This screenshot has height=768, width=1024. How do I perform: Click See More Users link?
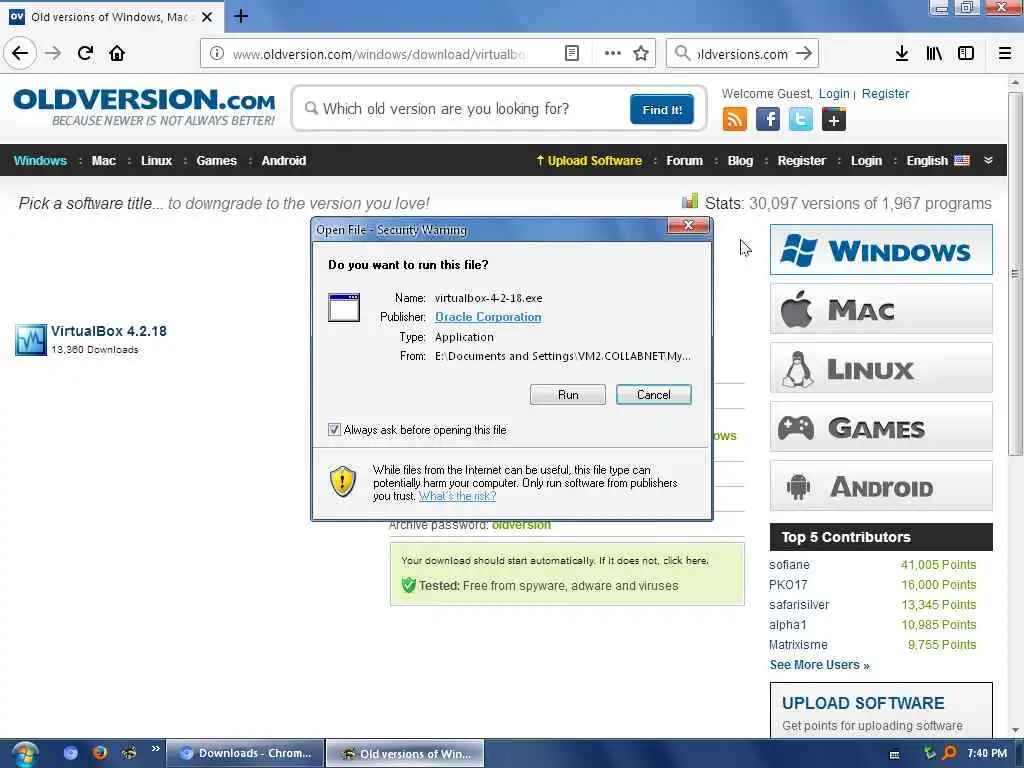point(819,665)
